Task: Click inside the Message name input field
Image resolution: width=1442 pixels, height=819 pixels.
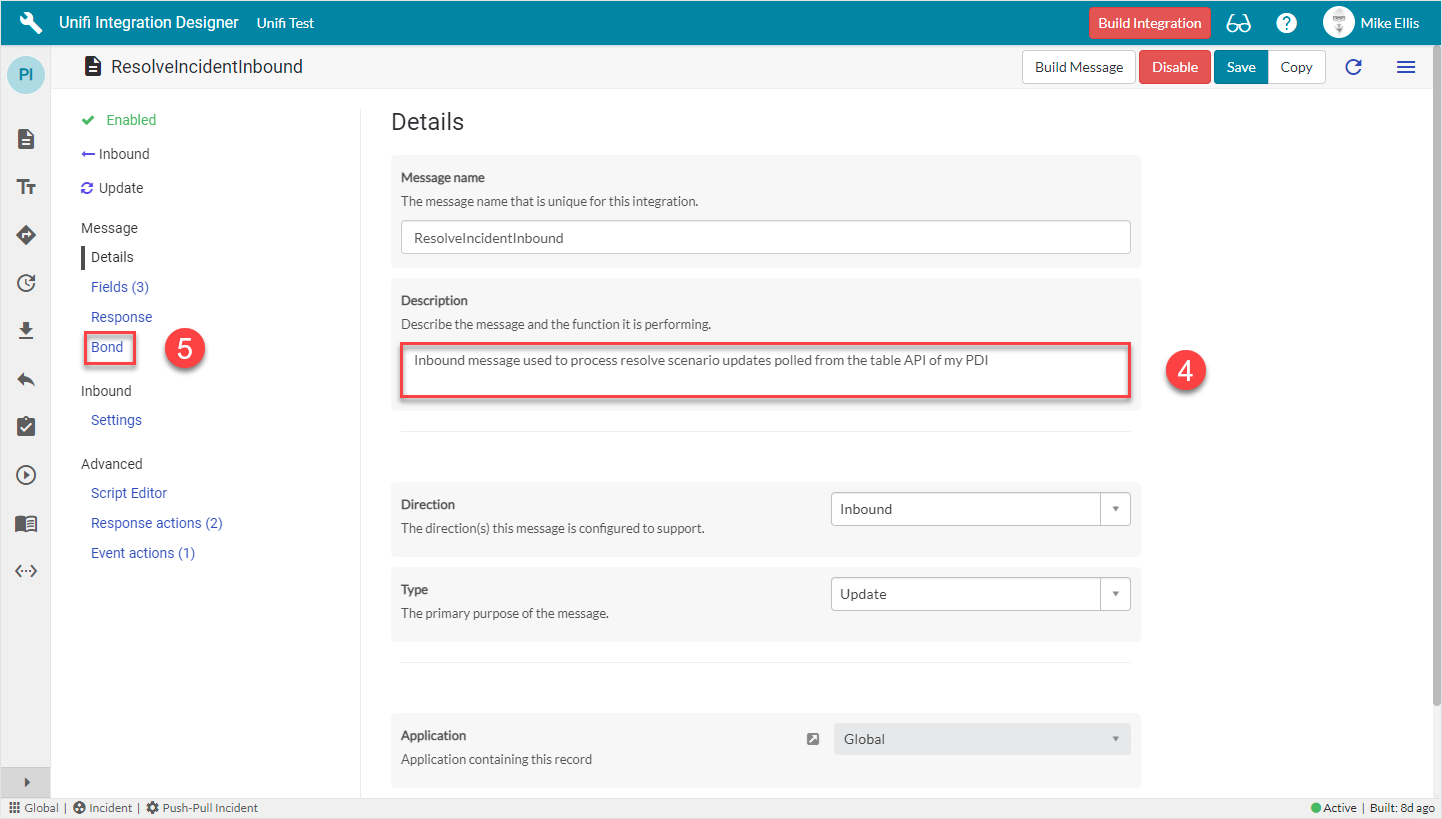Action: [765, 237]
